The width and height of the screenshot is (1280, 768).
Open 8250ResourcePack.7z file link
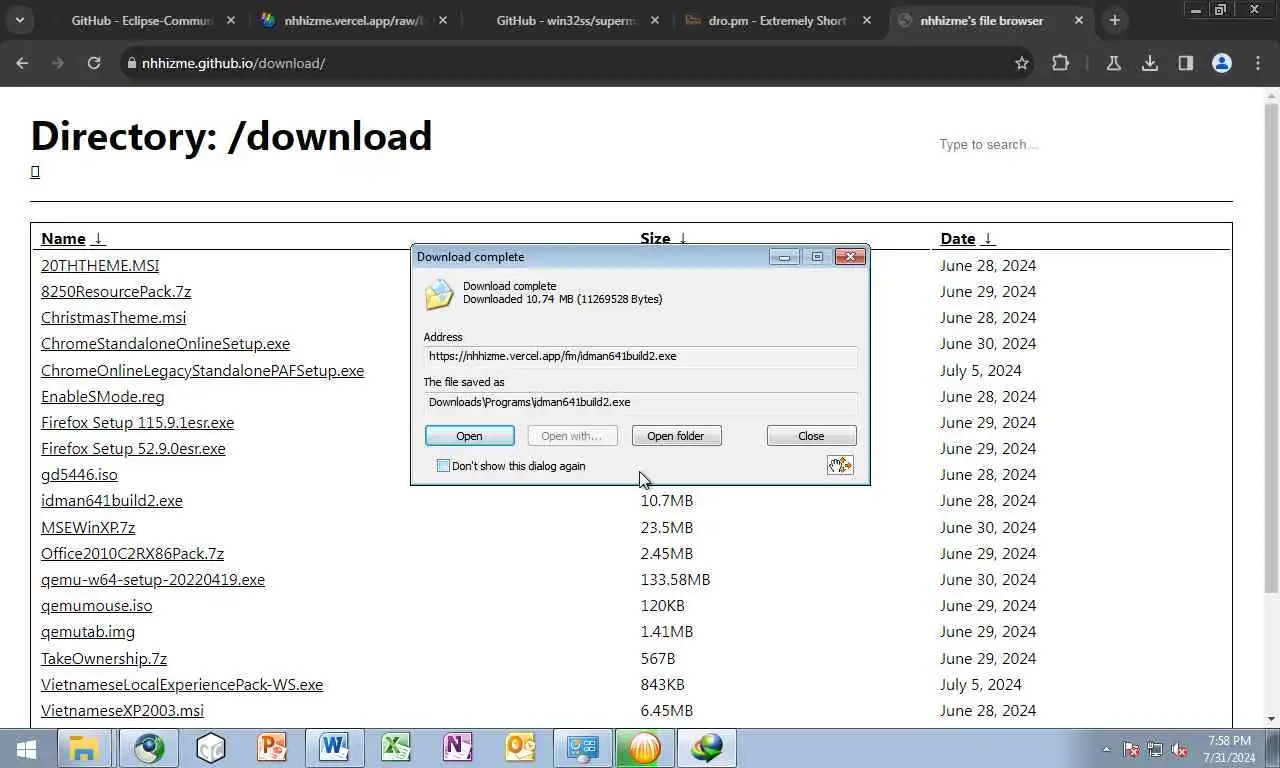116,291
